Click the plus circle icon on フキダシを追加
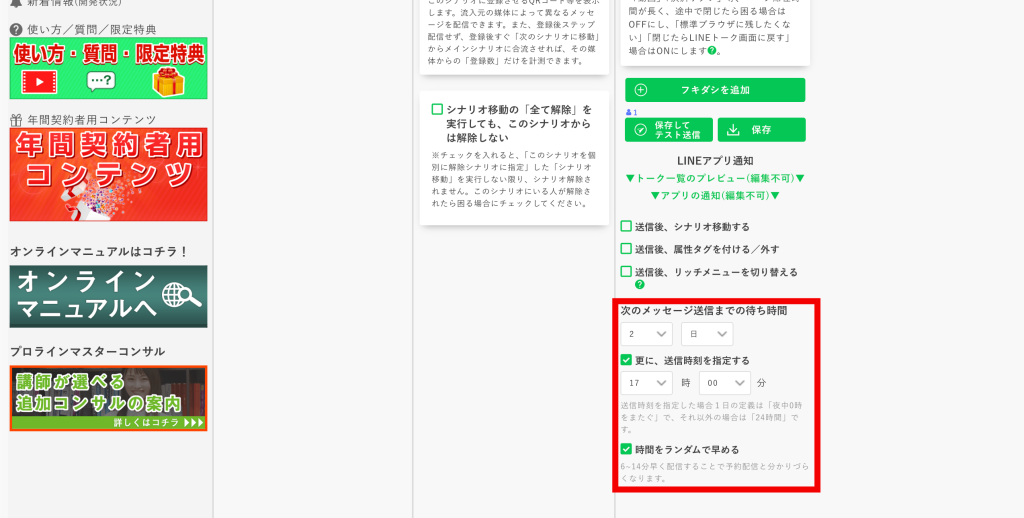The image size is (1024, 518). (x=641, y=90)
